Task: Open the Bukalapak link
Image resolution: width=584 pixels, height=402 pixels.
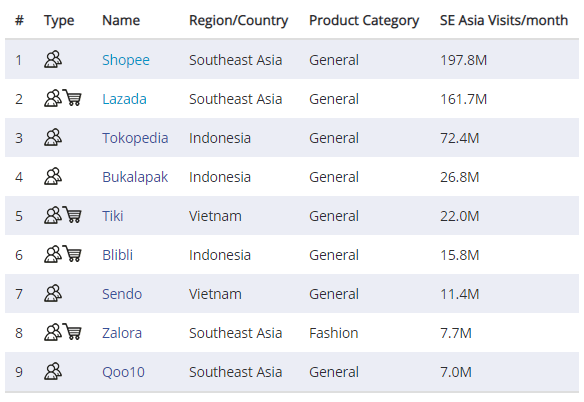Action: [x=135, y=177]
